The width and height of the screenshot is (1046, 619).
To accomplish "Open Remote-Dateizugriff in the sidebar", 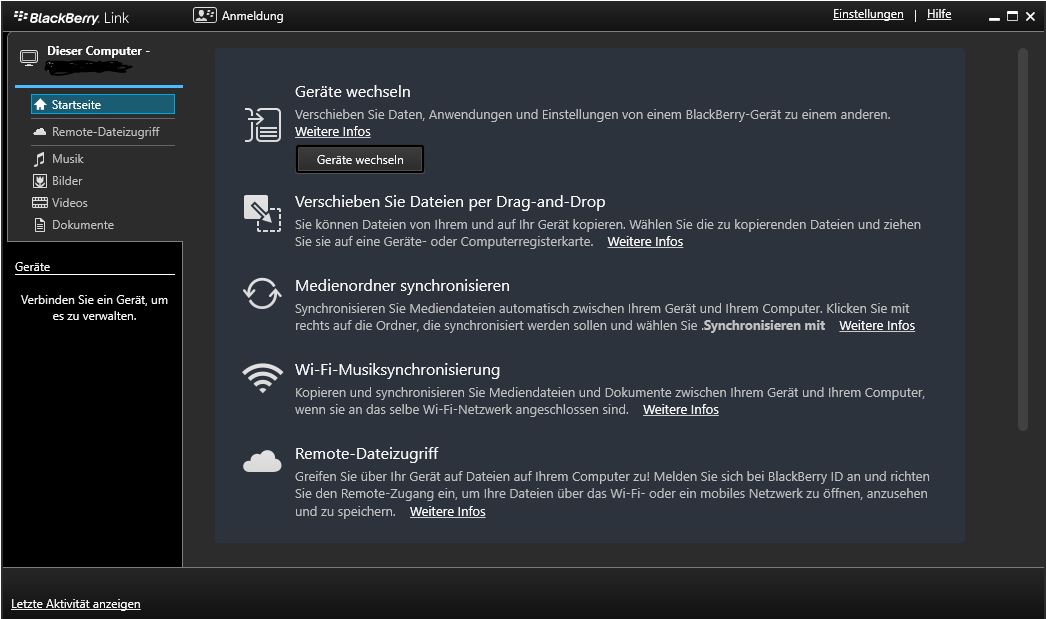I will coord(103,132).
